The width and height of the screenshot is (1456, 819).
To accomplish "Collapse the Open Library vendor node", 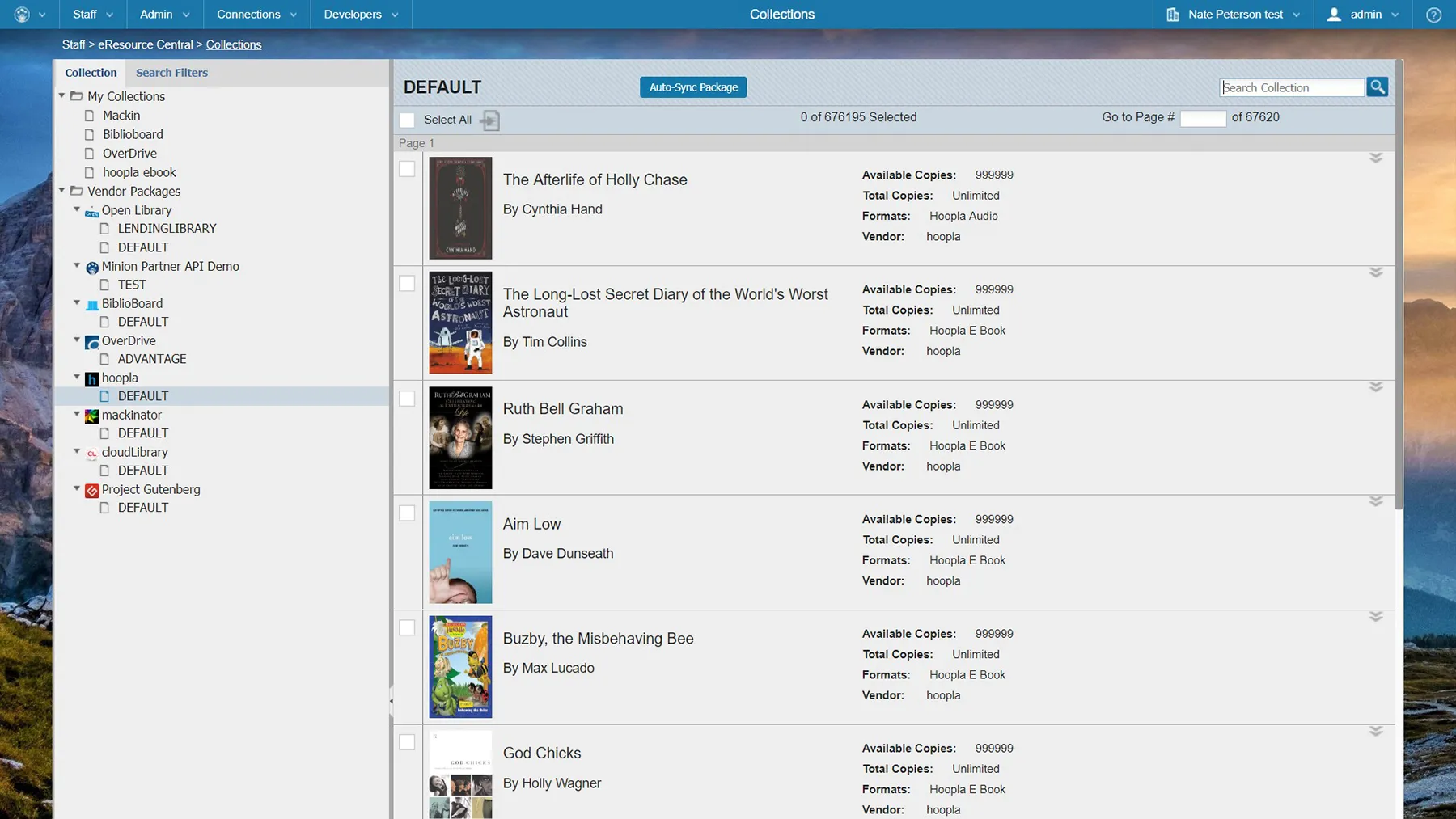I will click(x=77, y=209).
